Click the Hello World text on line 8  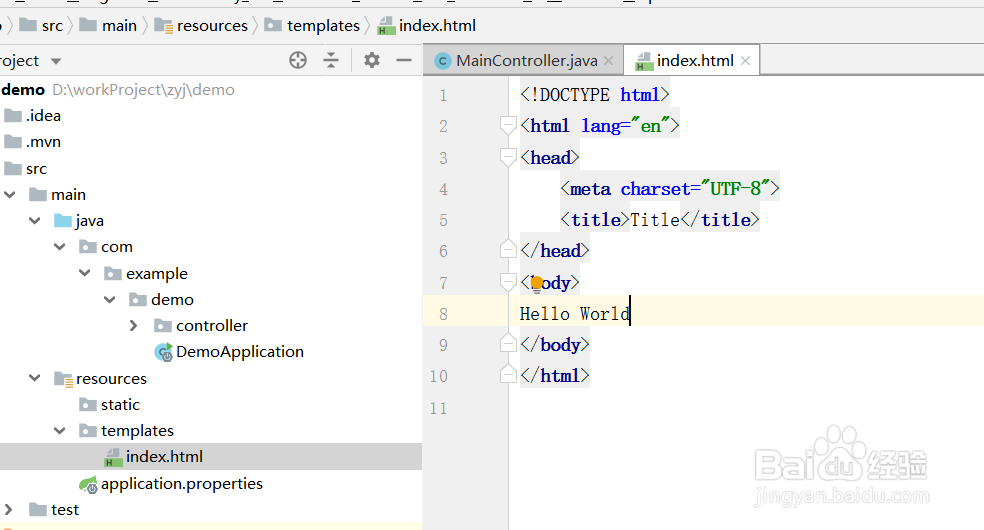(x=574, y=314)
